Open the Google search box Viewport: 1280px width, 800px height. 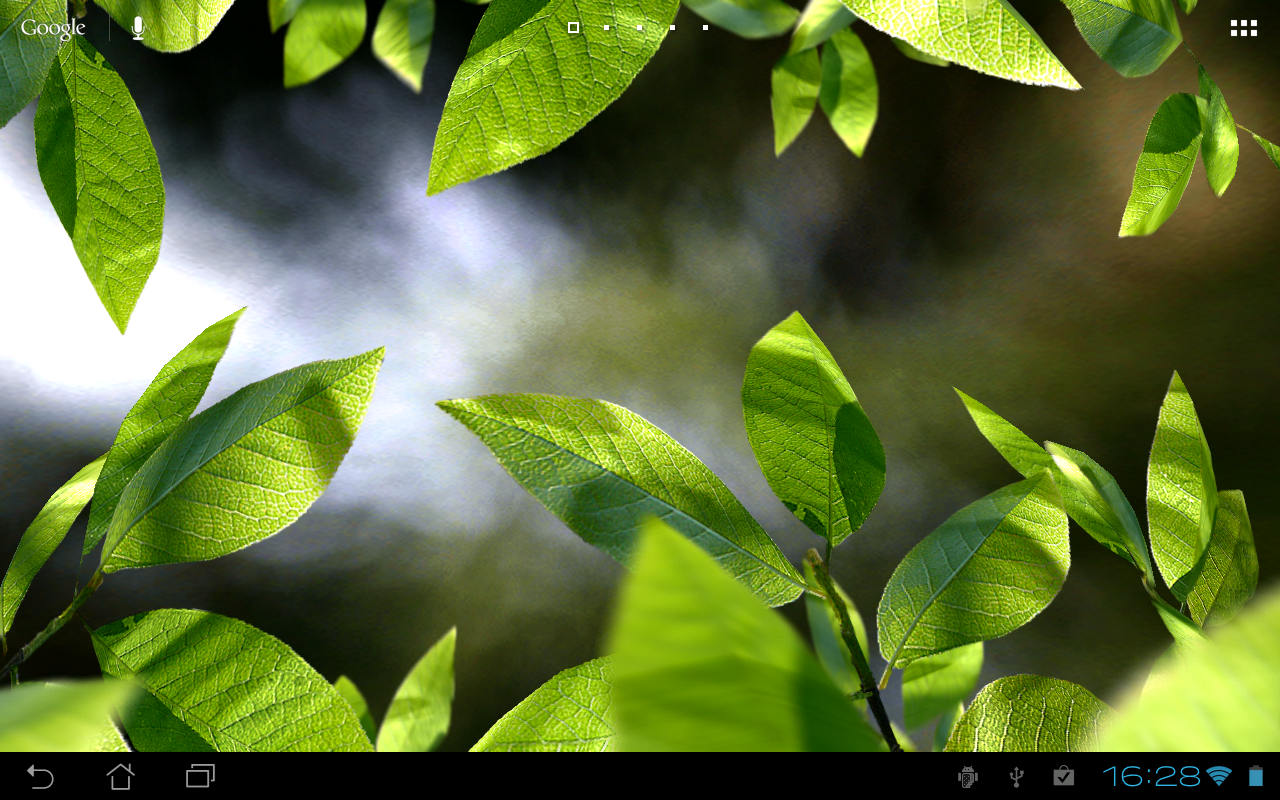point(53,28)
